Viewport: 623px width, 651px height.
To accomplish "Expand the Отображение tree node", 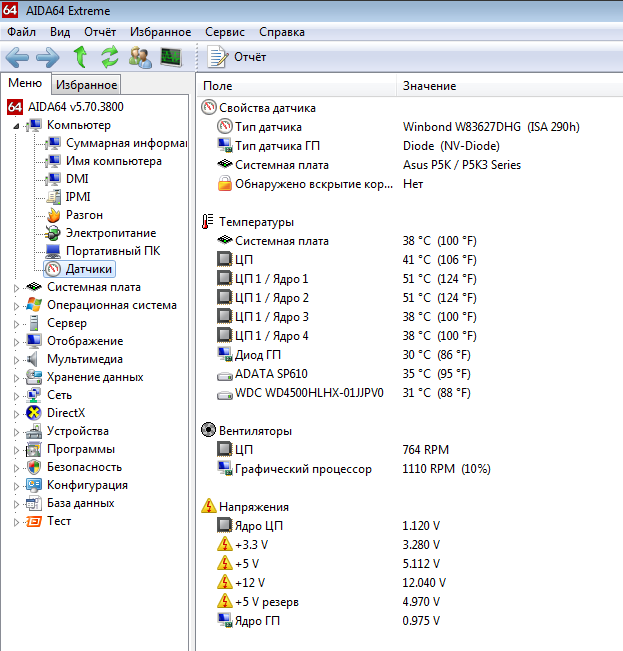I will pos(16,341).
